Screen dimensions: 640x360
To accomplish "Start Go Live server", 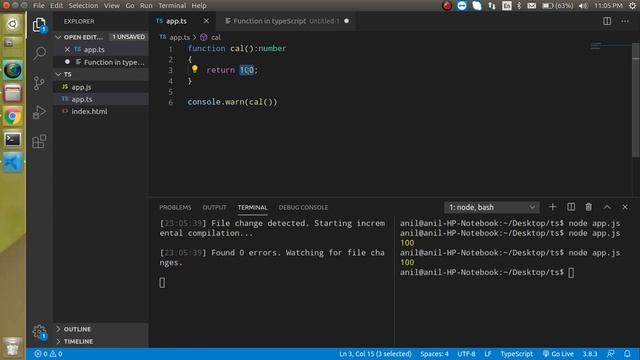I will point(558,354).
